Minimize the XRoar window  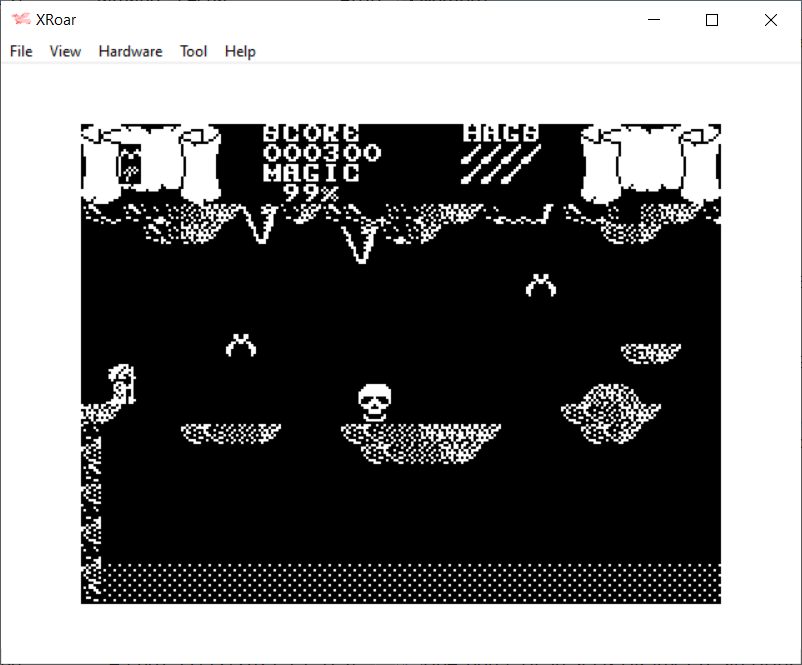coord(654,20)
